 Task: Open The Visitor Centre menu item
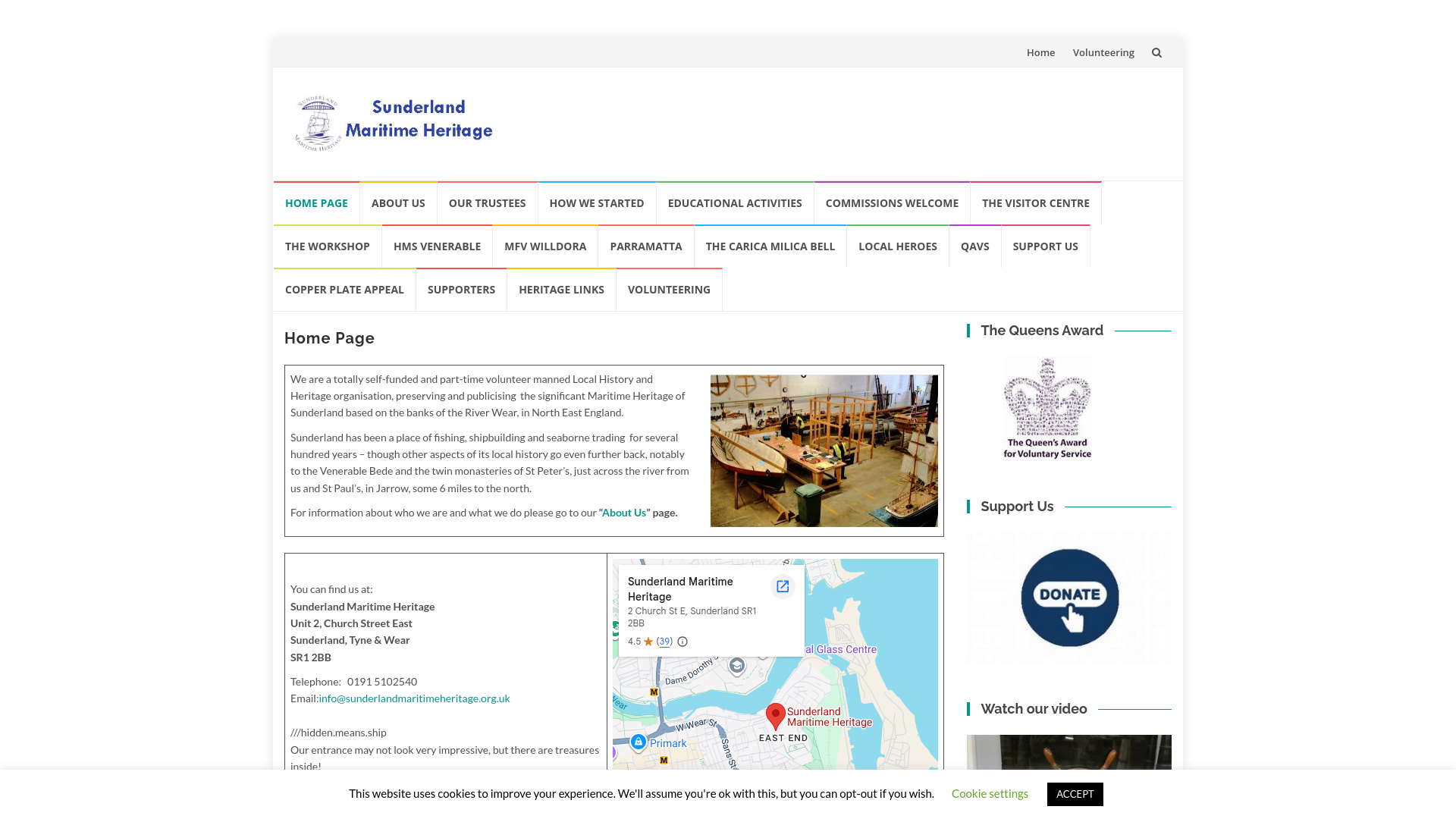click(x=1036, y=203)
